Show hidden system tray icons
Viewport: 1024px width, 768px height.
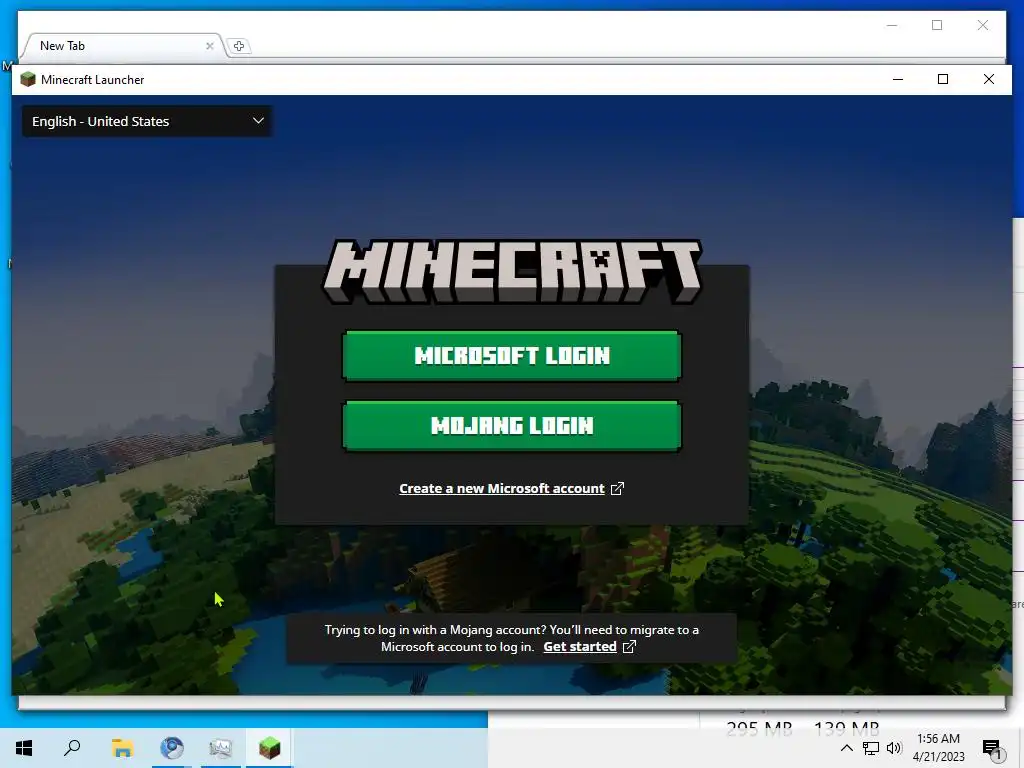tap(846, 748)
